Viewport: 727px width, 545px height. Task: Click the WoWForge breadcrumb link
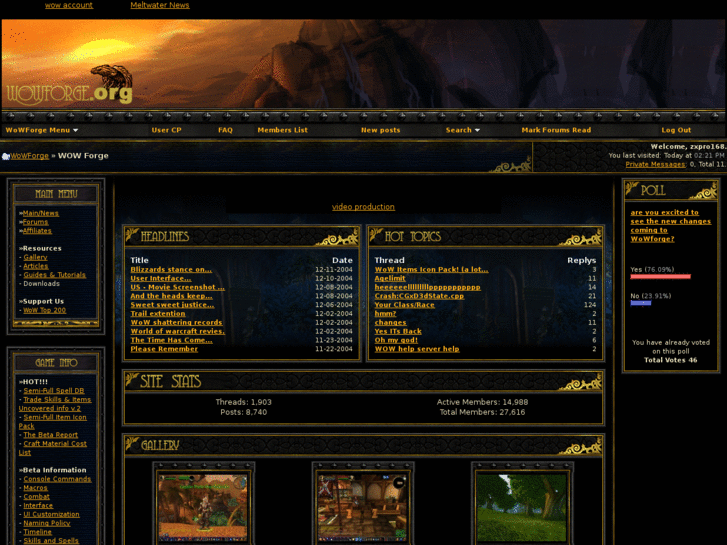[x=30, y=156]
